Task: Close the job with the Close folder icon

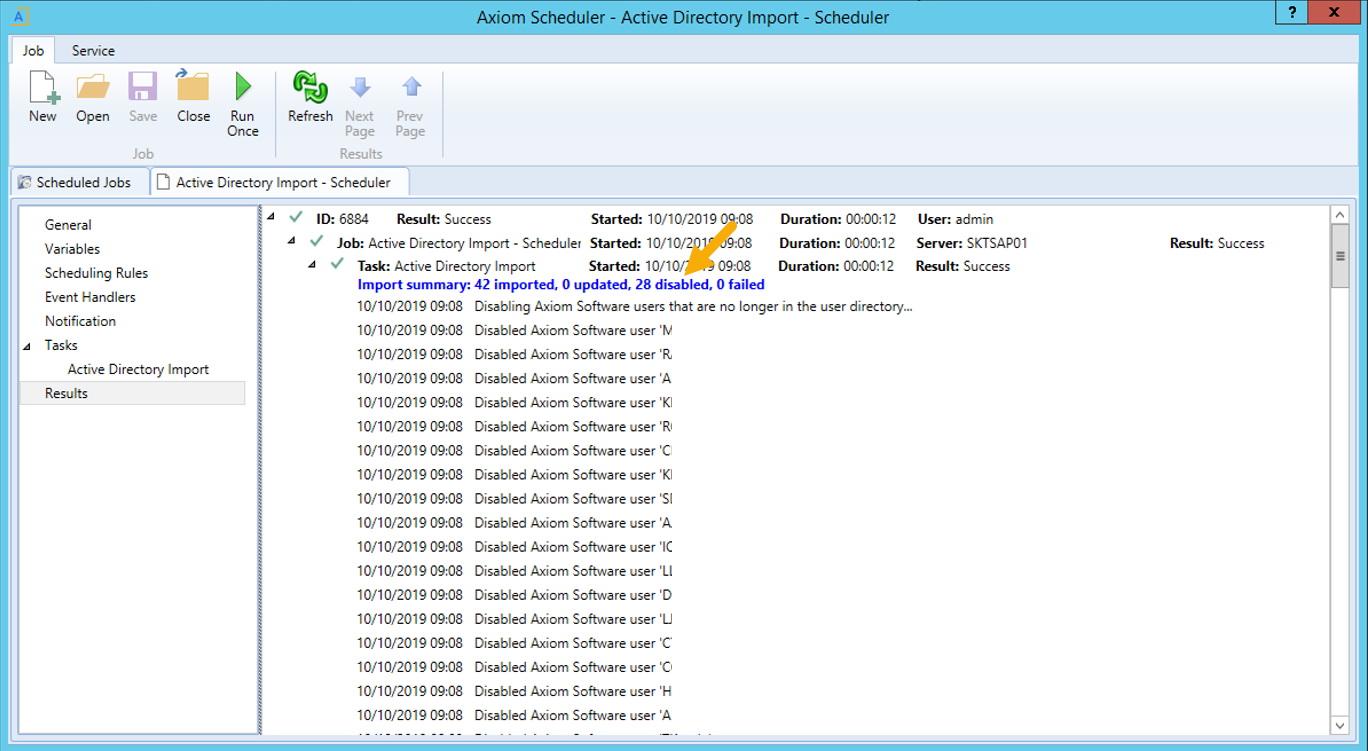Action: [193, 97]
